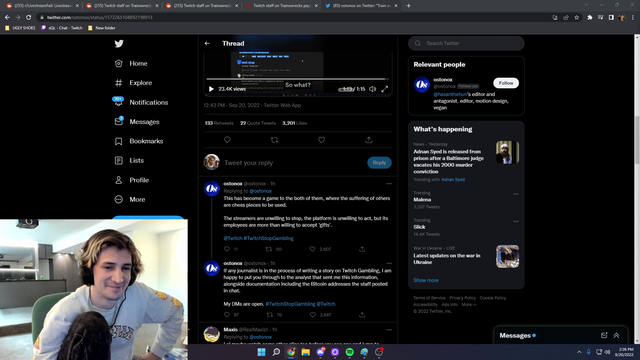
Task: Open the More menu in sidebar
Action: 130,200
